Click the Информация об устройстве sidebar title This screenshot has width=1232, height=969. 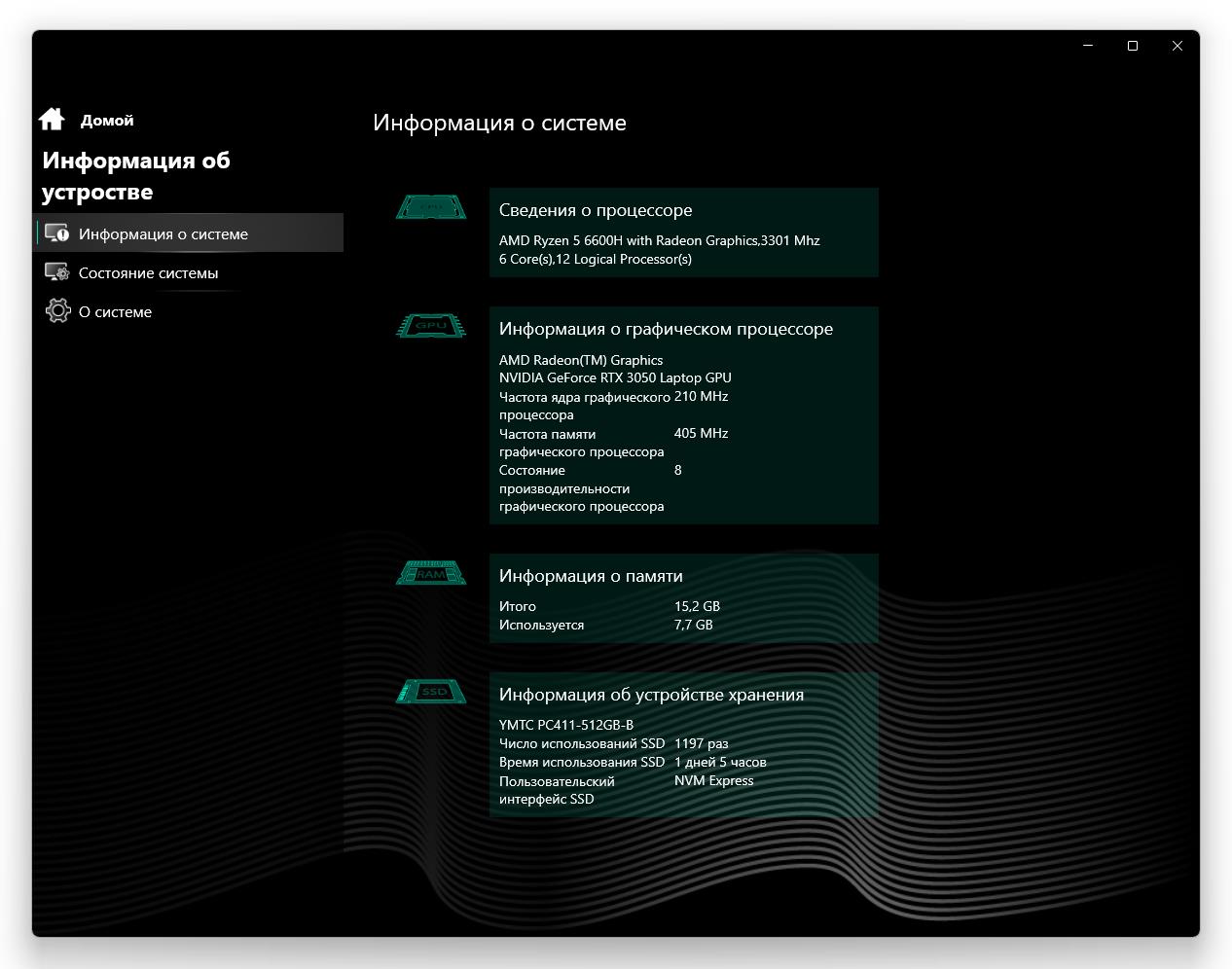click(x=136, y=176)
